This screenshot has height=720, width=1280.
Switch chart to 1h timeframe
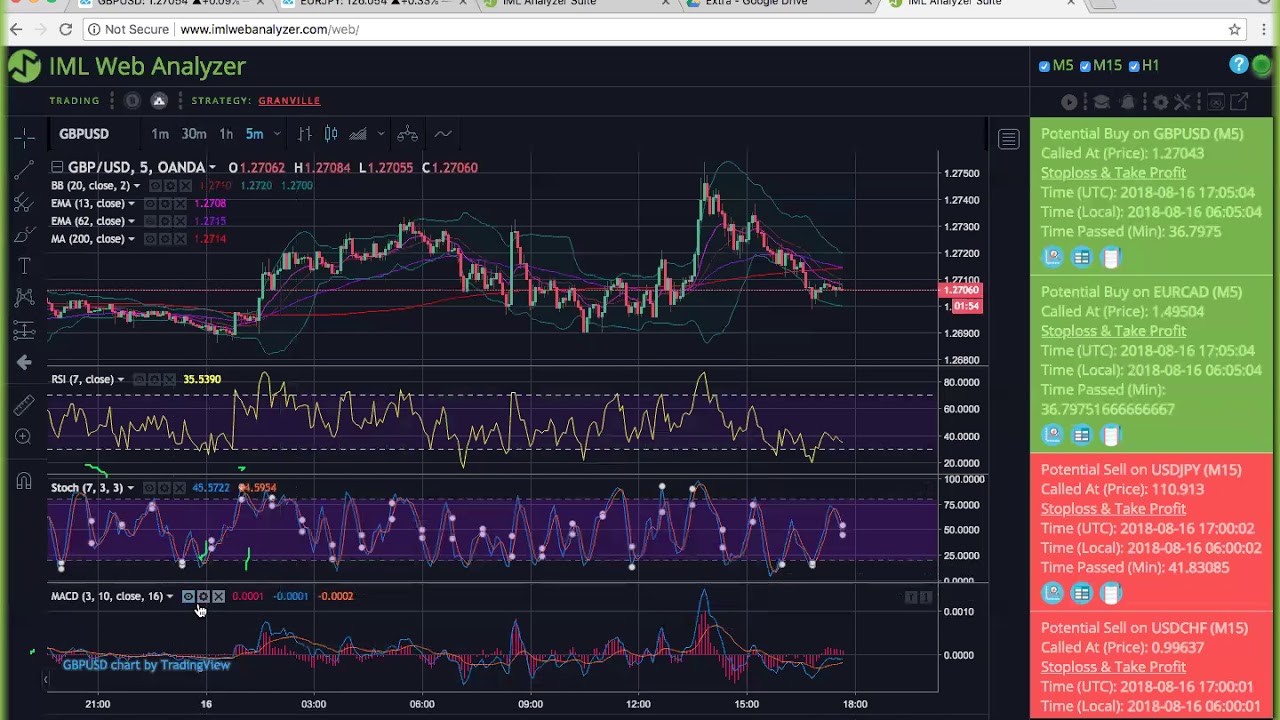click(226, 134)
